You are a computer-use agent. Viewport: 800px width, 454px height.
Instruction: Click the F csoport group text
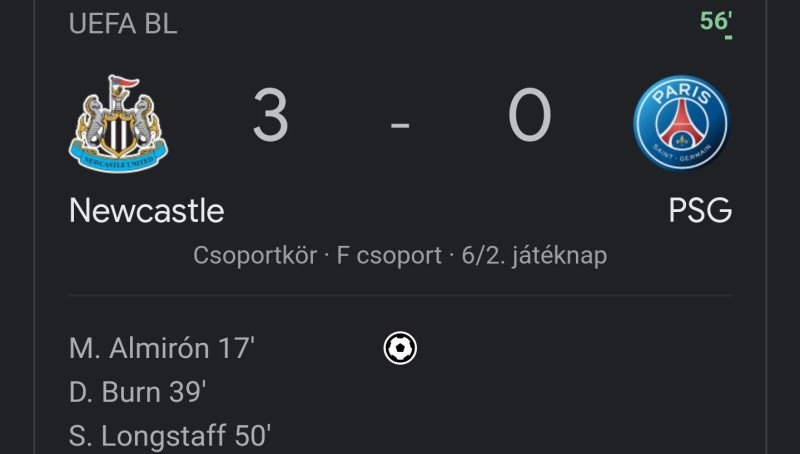click(389, 255)
